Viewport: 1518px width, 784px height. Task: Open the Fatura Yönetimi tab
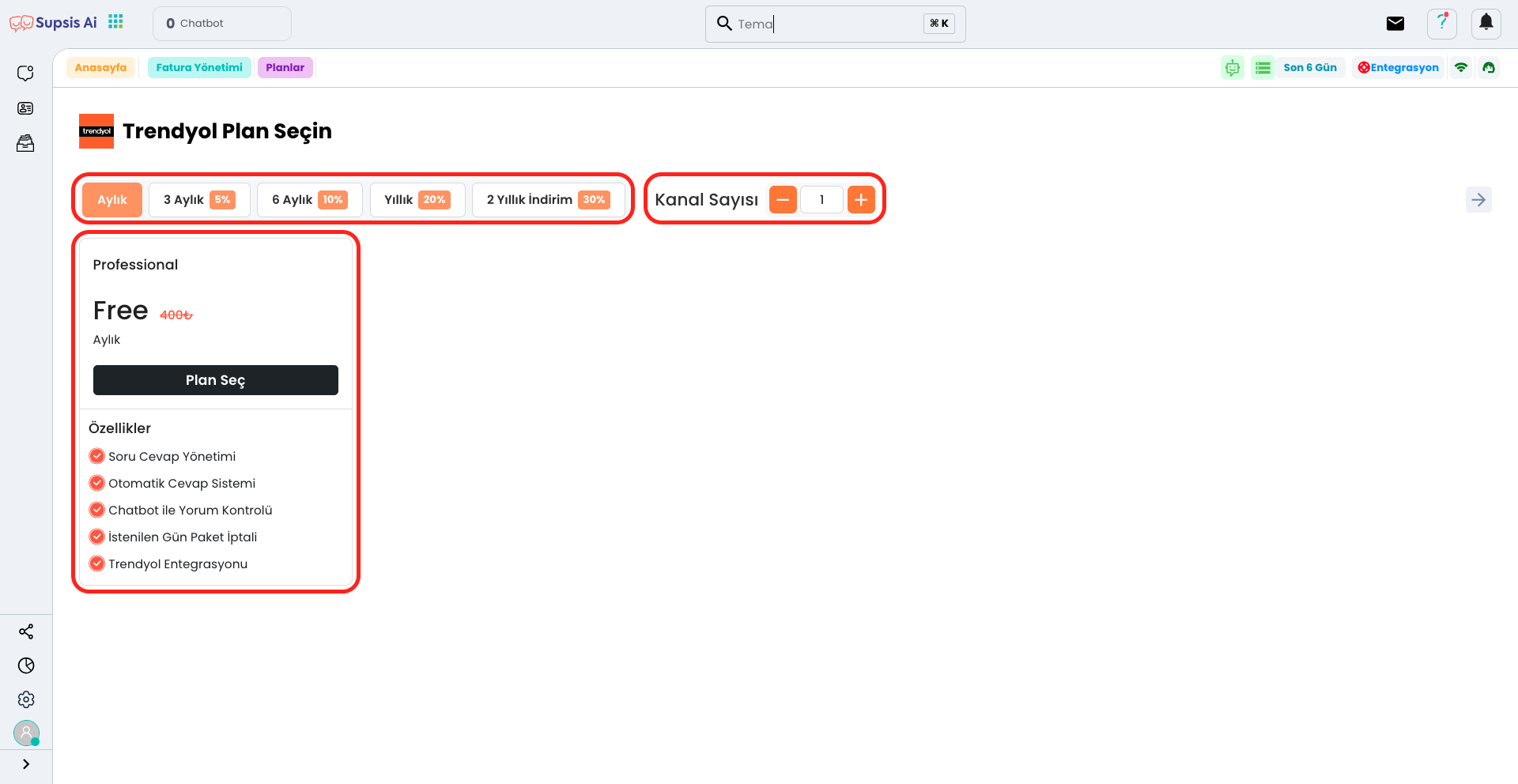pyautogui.click(x=199, y=67)
